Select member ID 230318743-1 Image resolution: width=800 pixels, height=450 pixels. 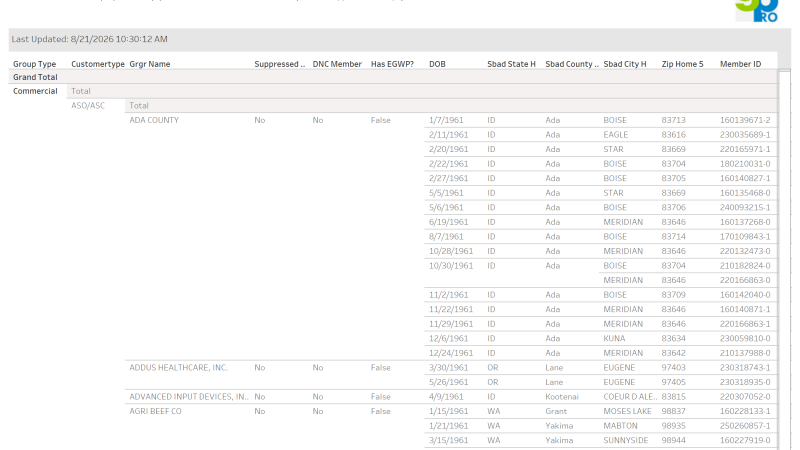click(745, 367)
